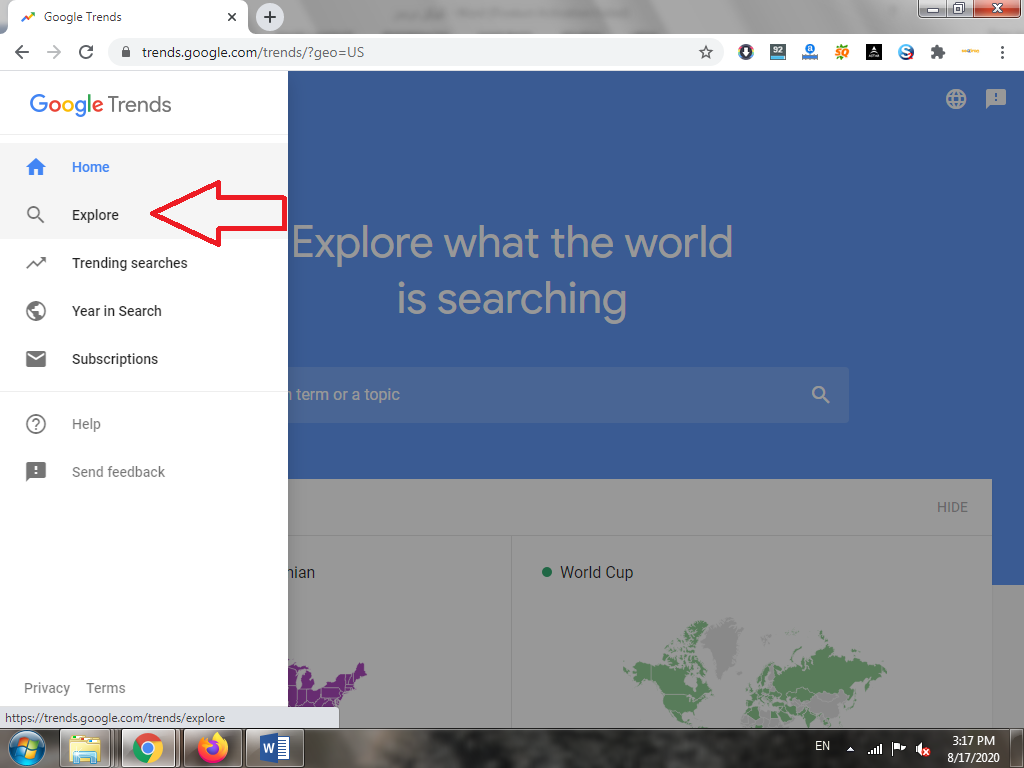Click the Help question mark icon
Image resolution: width=1024 pixels, height=768 pixels.
(x=36, y=424)
